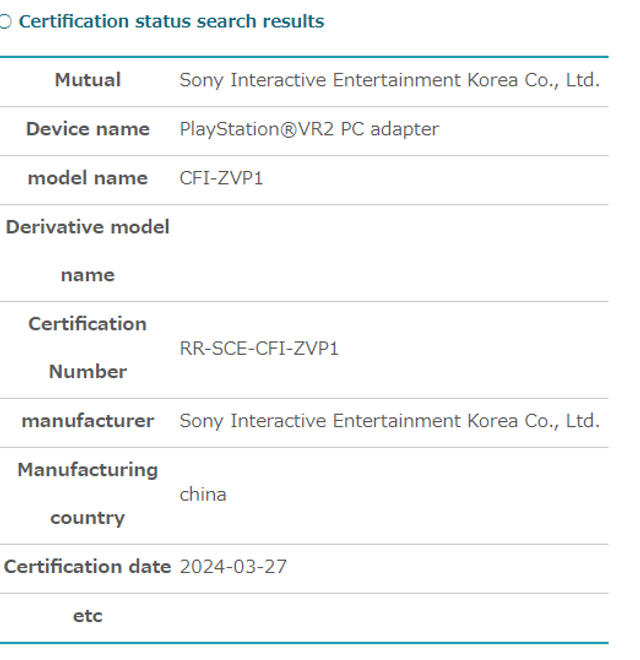
Task: Click the 'Device name' label
Action: (x=88, y=129)
